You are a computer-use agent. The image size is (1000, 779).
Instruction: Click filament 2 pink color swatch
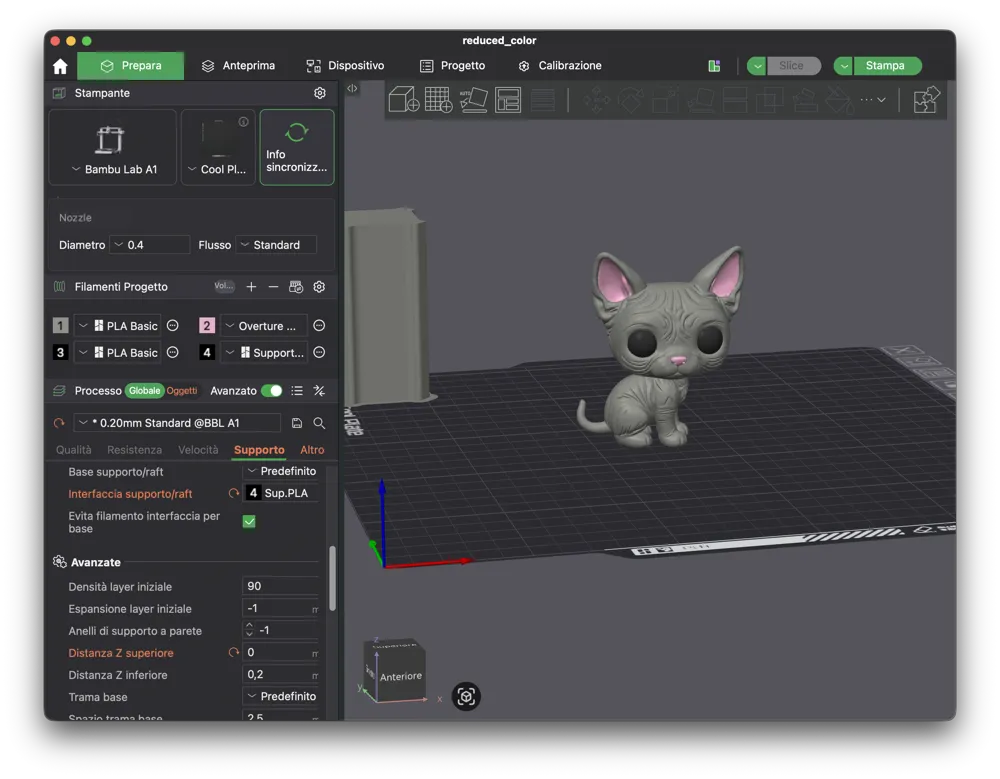(x=207, y=326)
